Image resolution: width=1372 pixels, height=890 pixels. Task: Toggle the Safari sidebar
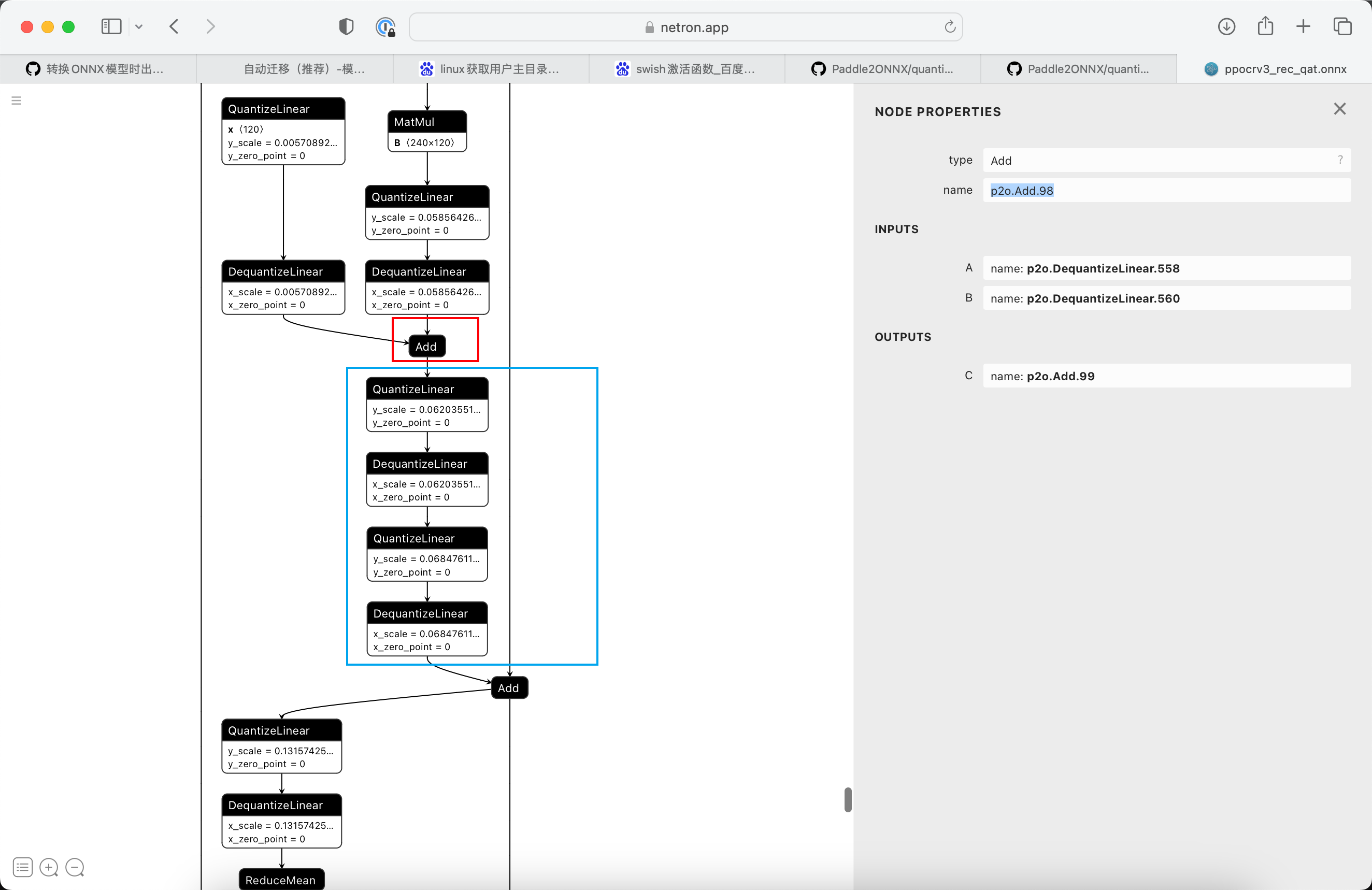tap(111, 26)
